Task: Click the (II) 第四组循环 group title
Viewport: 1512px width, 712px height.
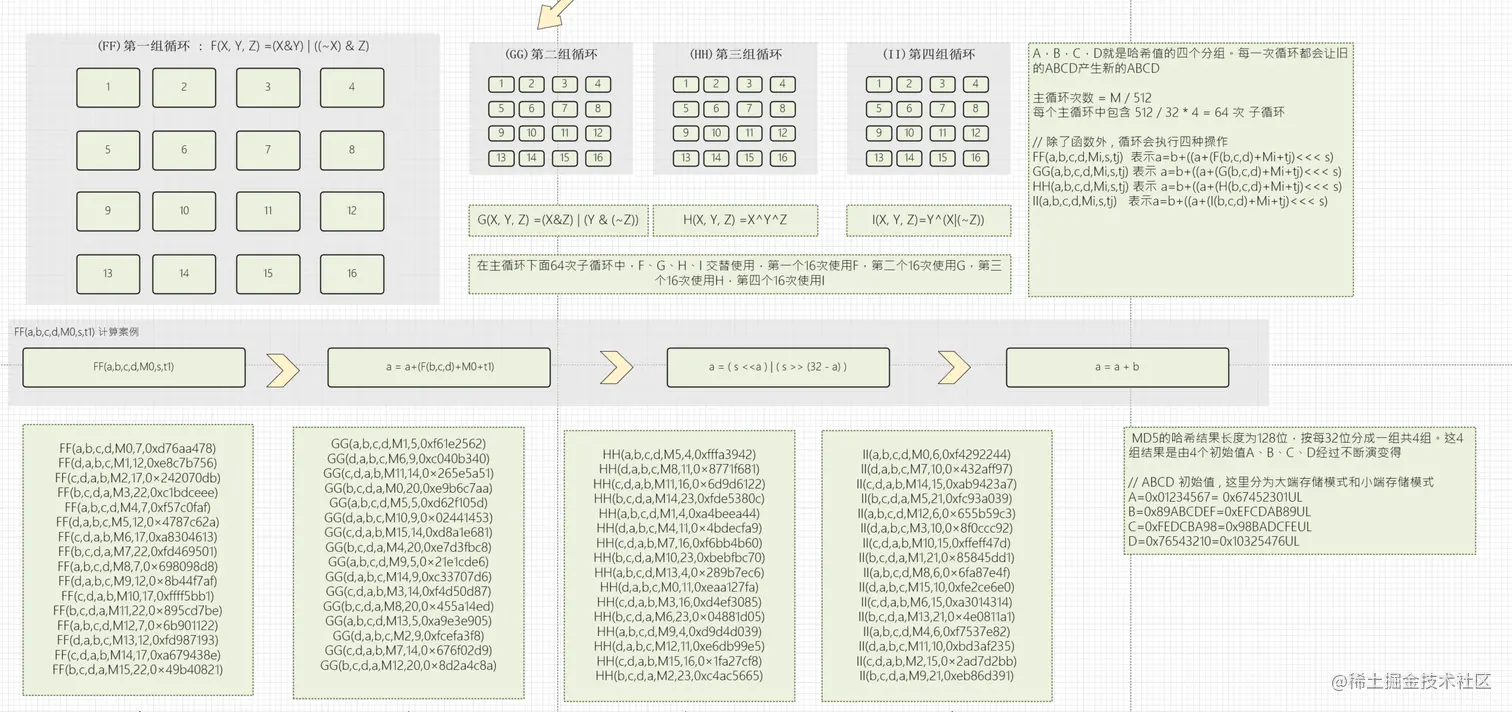Action: click(928, 55)
